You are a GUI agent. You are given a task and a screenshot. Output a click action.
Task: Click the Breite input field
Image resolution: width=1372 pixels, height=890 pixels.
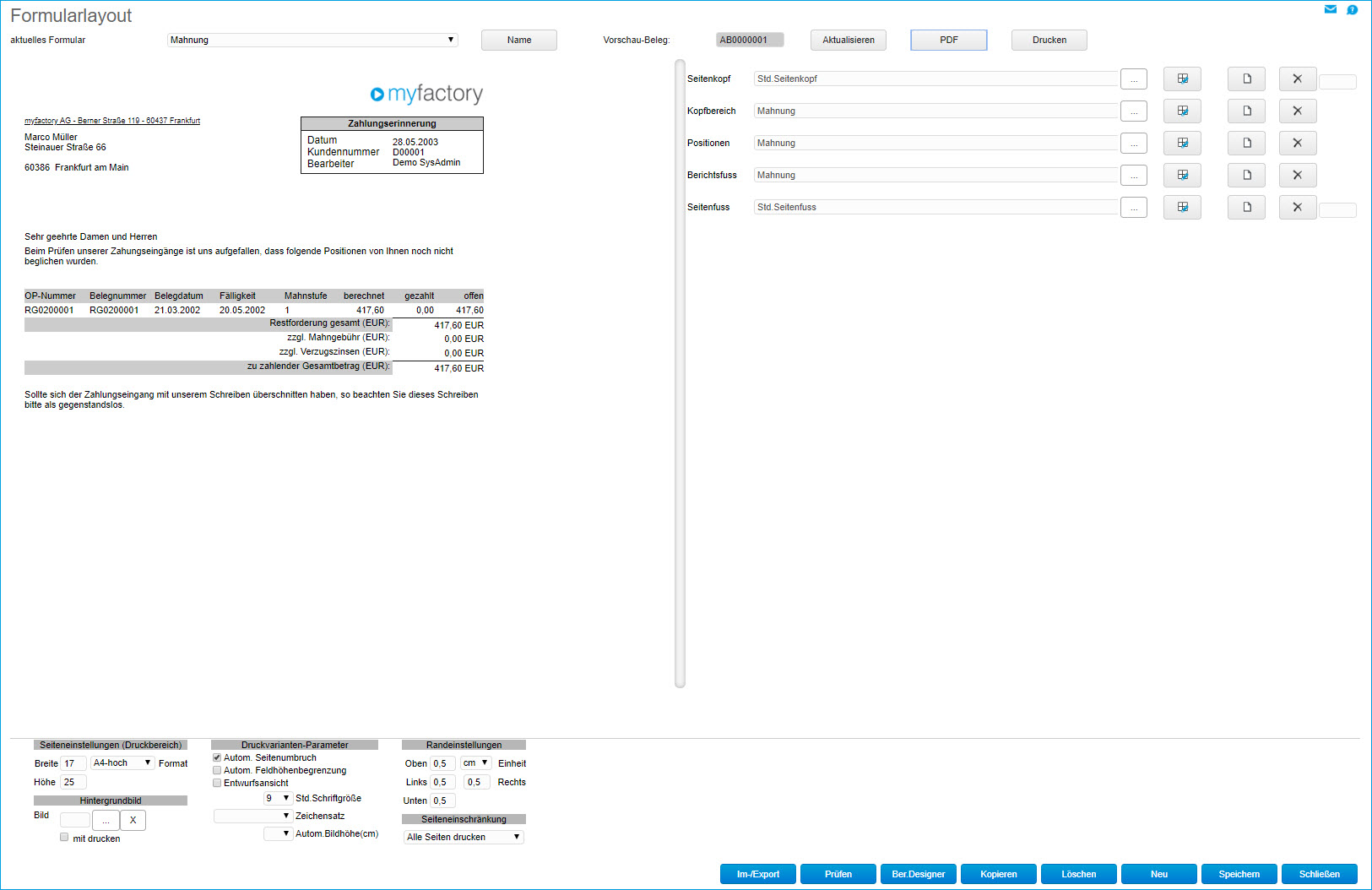click(x=73, y=763)
